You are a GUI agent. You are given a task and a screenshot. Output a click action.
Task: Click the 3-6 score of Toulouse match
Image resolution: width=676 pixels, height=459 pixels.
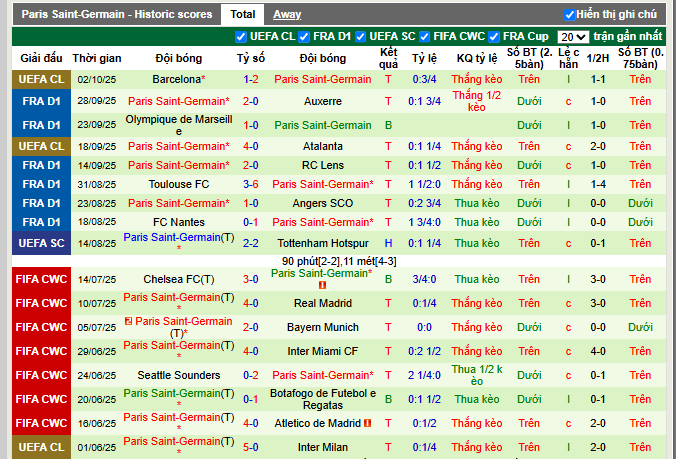(250, 184)
